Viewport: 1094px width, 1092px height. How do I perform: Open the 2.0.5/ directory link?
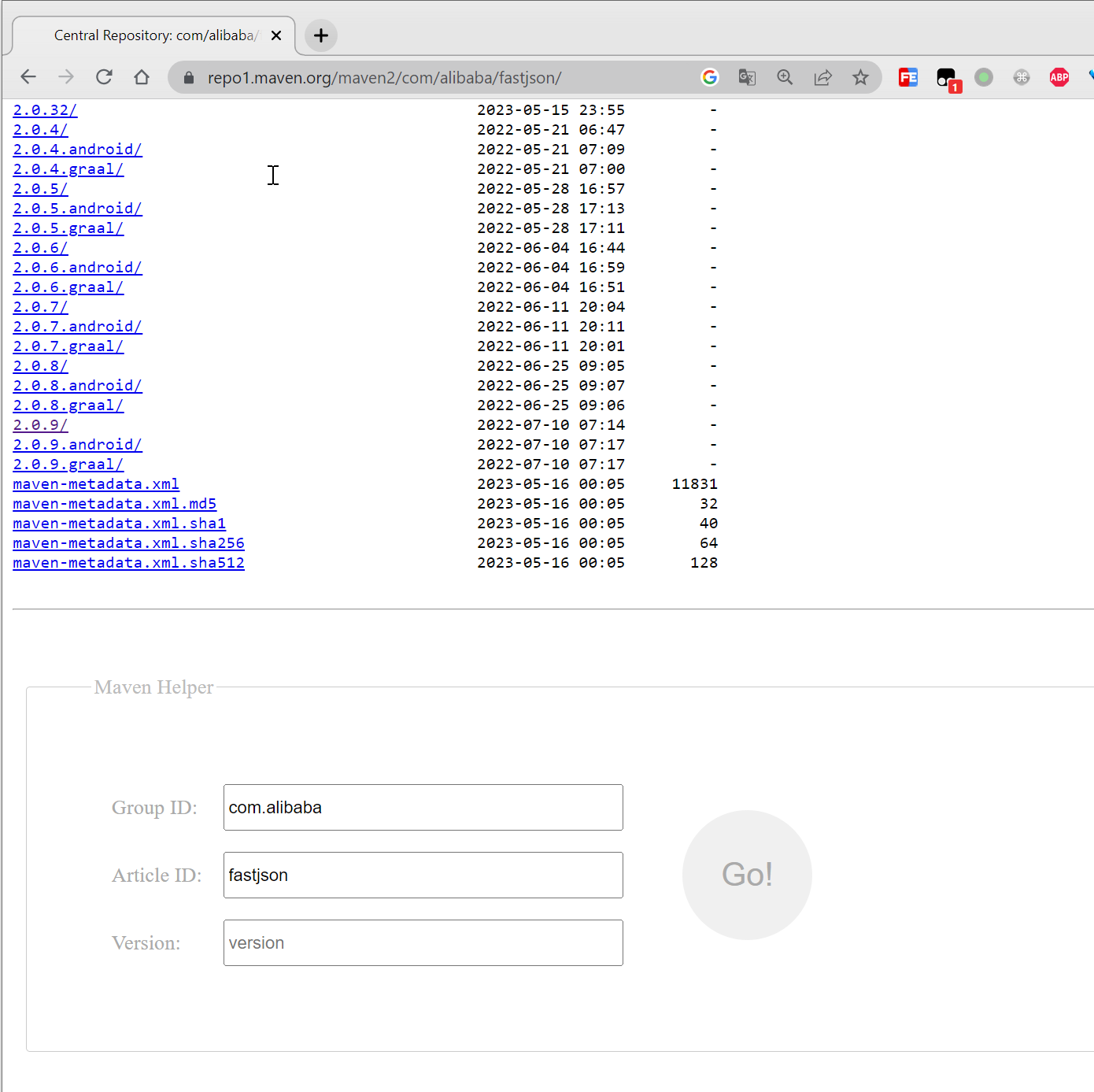tap(40, 189)
